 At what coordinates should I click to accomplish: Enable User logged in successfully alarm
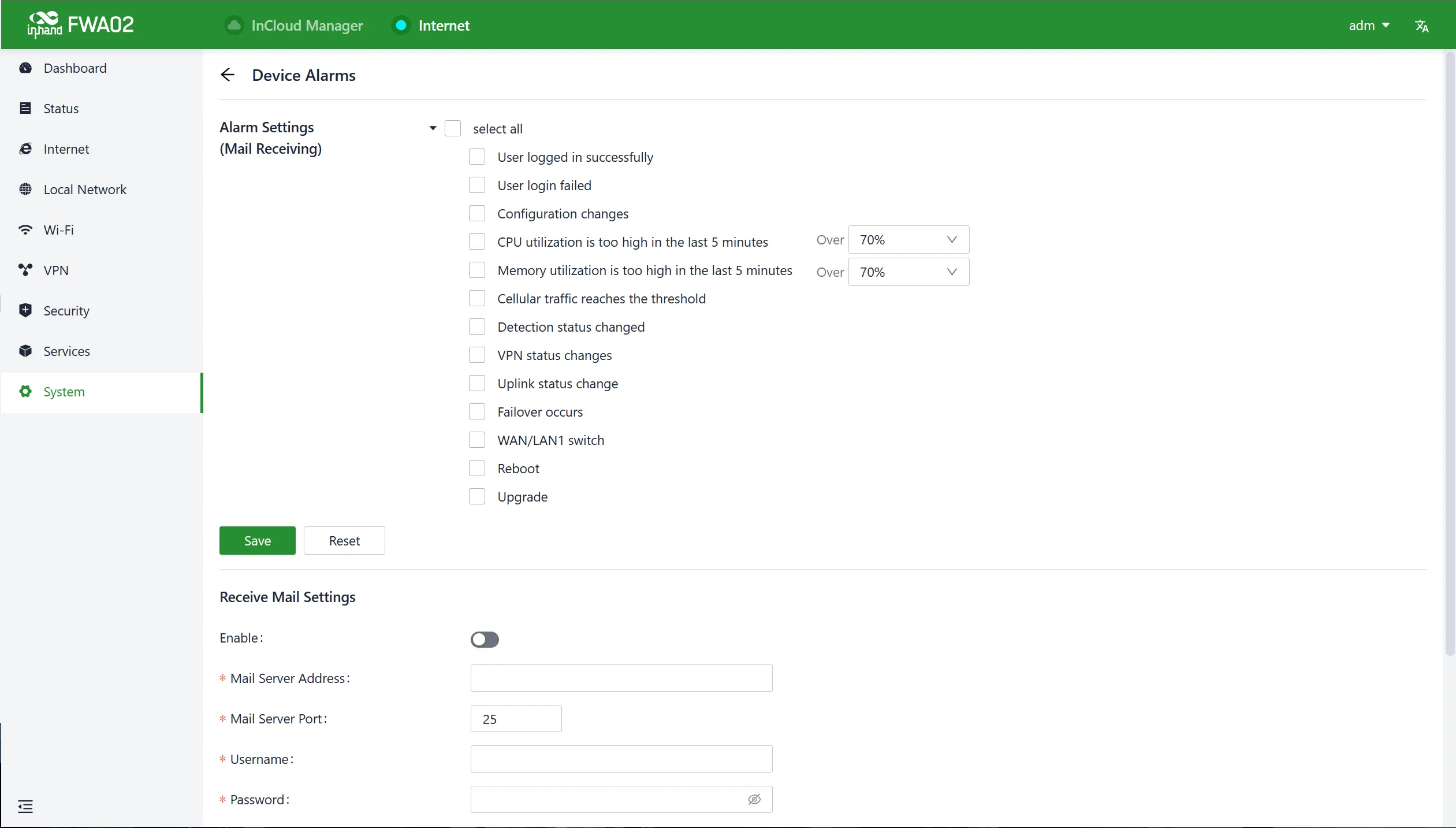pyautogui.click(x=477, y=157)
